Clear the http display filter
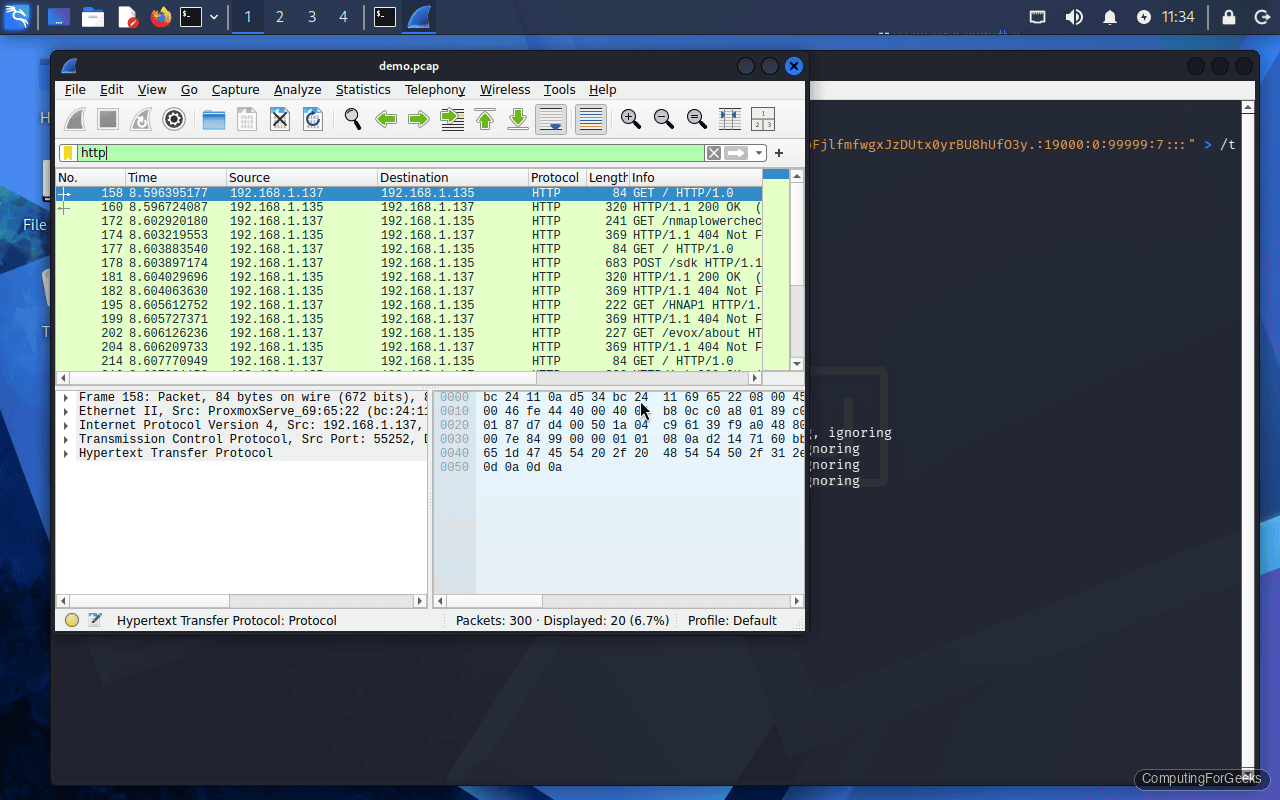 click(713, 152)
